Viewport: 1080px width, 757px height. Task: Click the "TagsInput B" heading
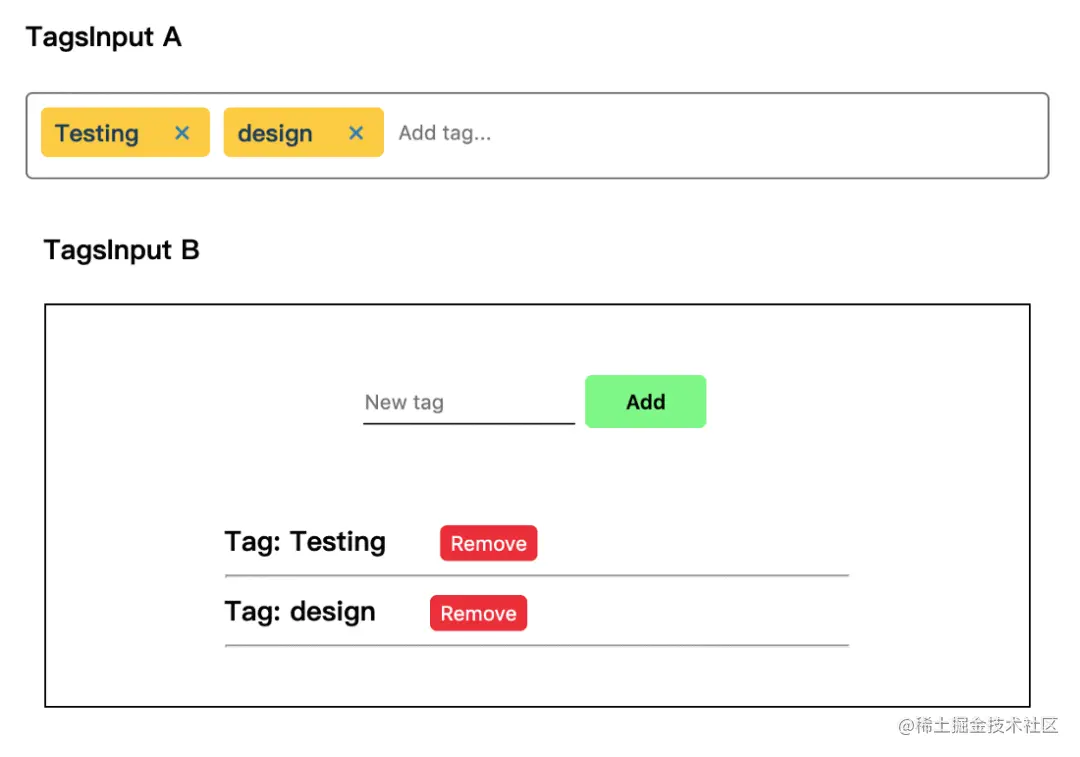[x=122, y=250]
